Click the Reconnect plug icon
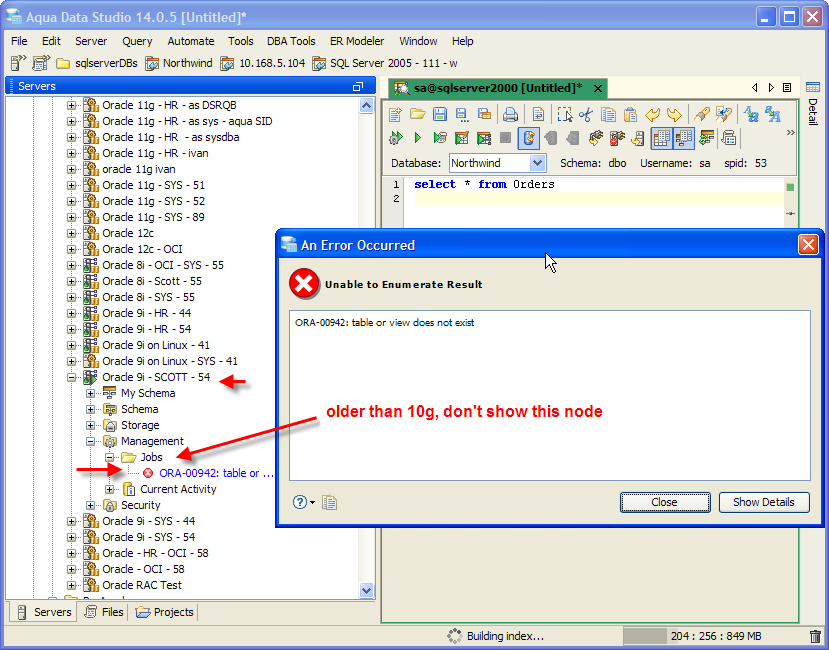Image resolution: width=829 pixels, height=650 pixels. (x=595, y=139)
